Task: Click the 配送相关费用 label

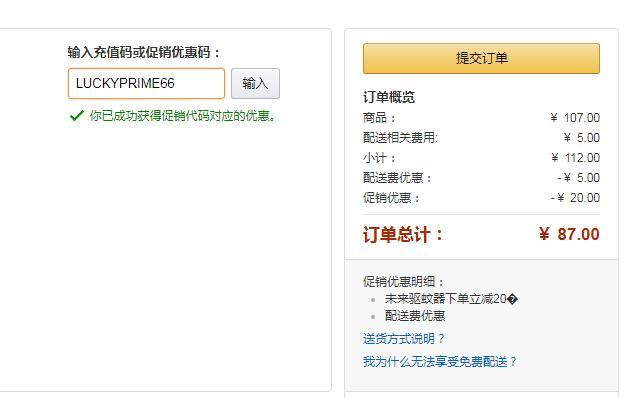Action: click(400, 138)
